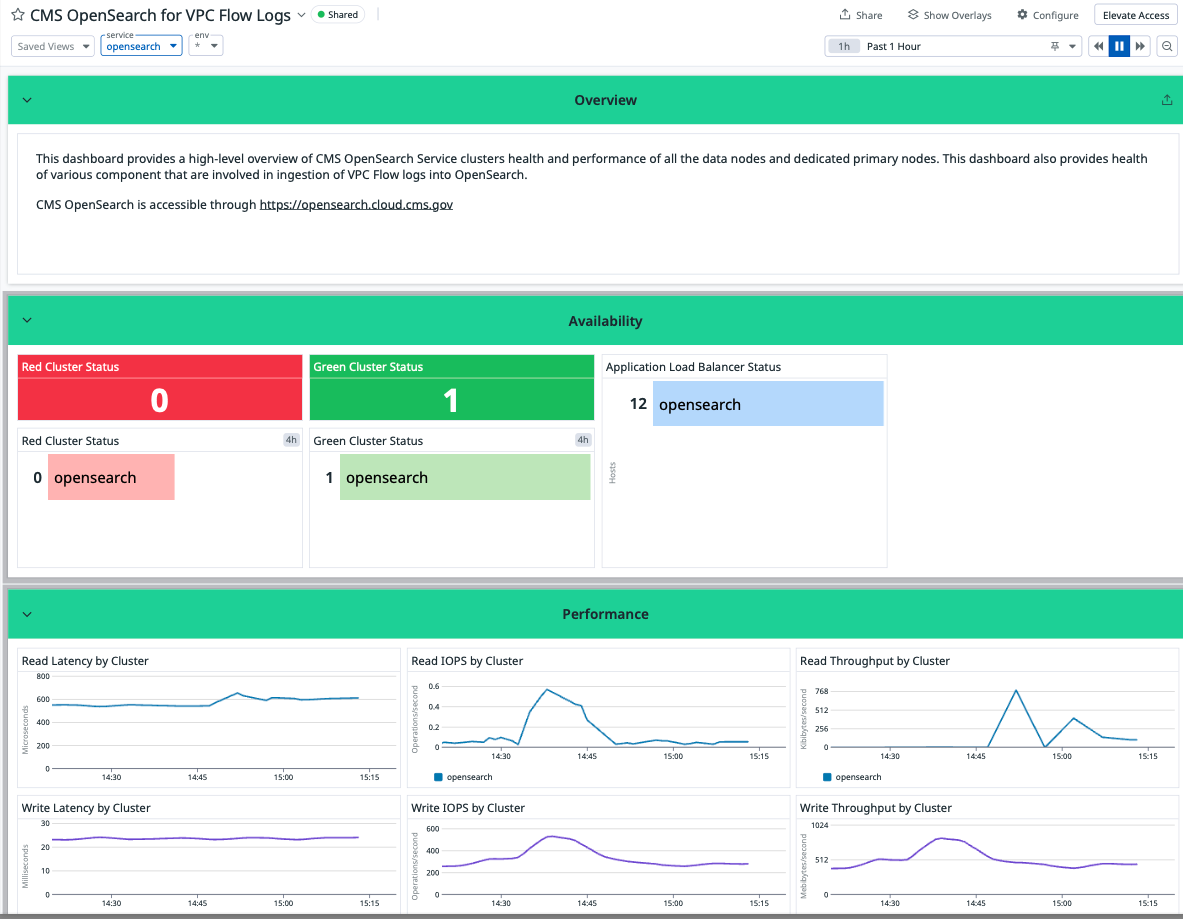Zoom out the time range
Viewport: 1183px width, 919px height.
click(1167, 47)
